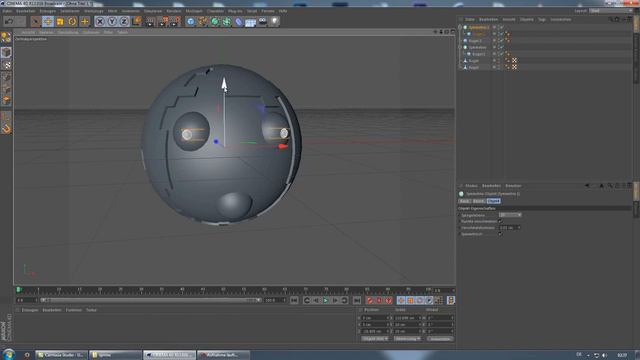Open the floor environment objects icon
Screen dimensions: 640x360
(251, 21)
